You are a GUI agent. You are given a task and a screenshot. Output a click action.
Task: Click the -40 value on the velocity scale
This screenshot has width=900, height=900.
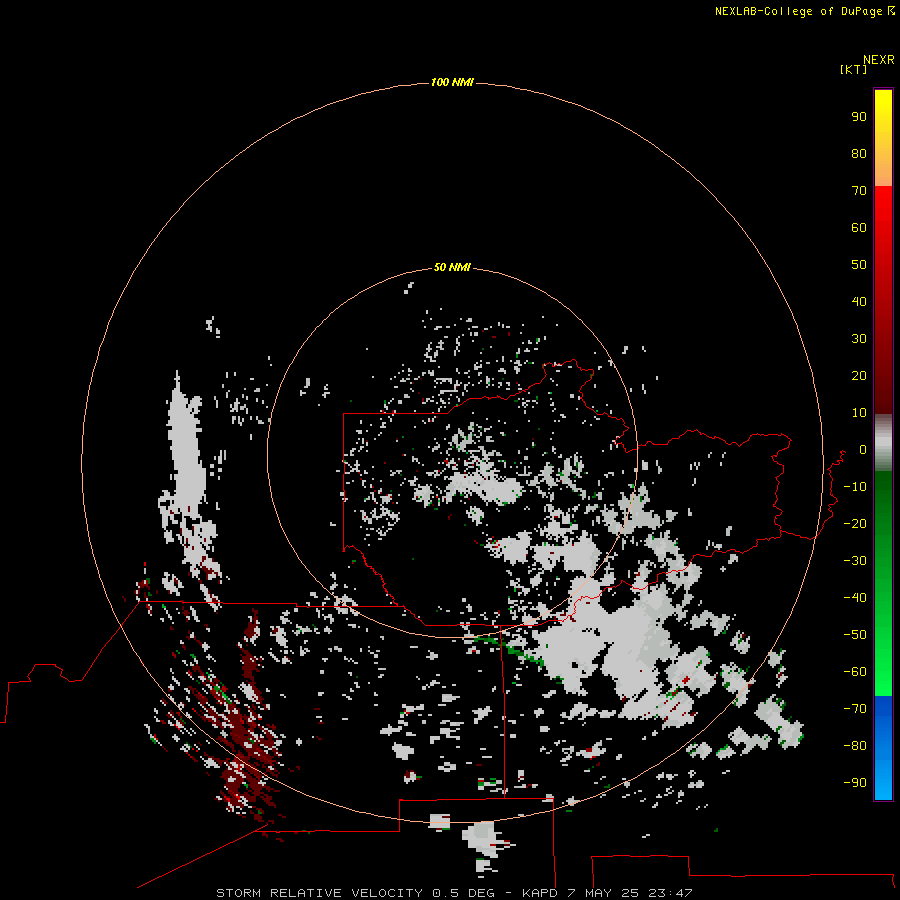tap(855, 598)
